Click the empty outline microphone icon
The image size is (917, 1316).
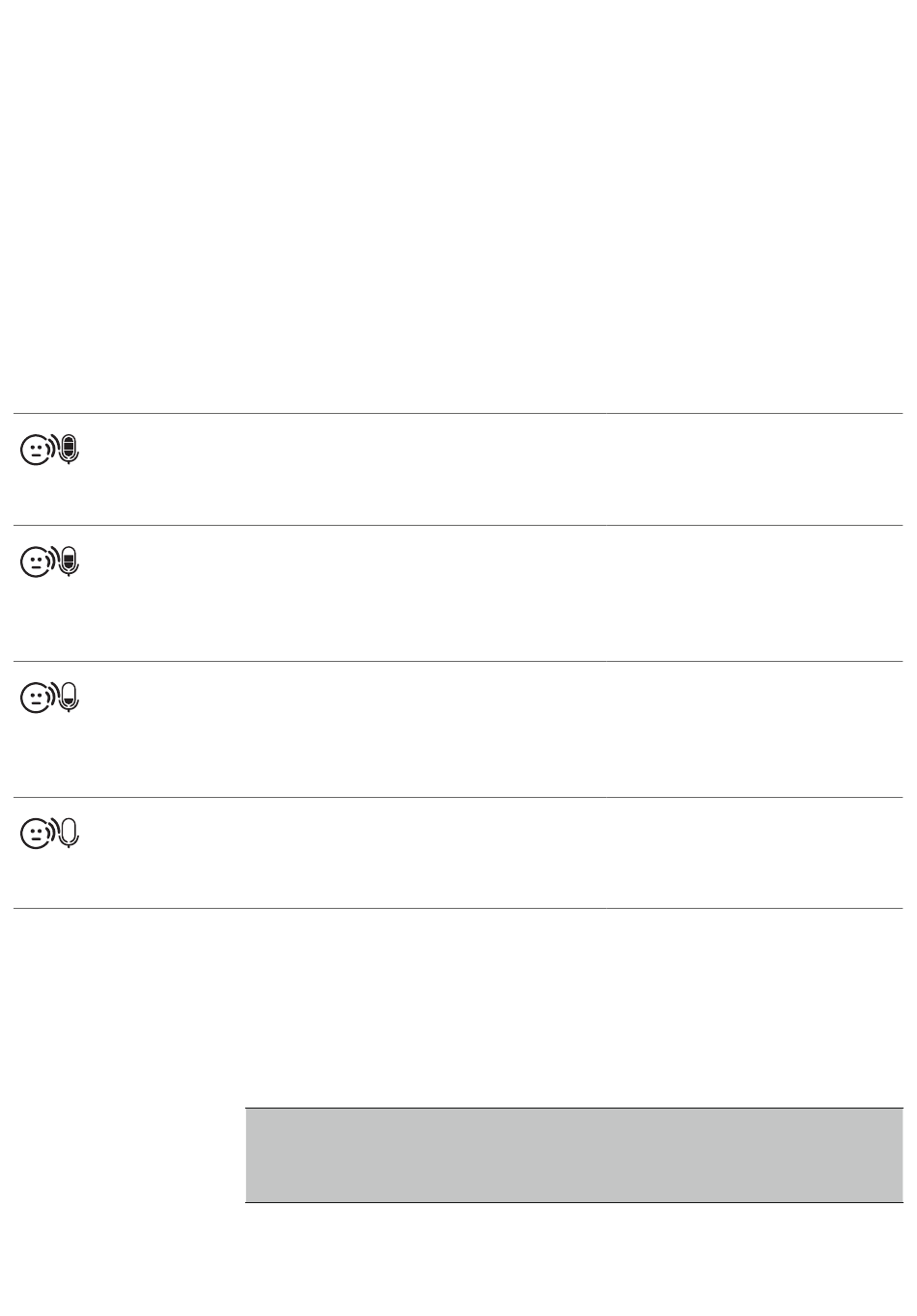69,833
